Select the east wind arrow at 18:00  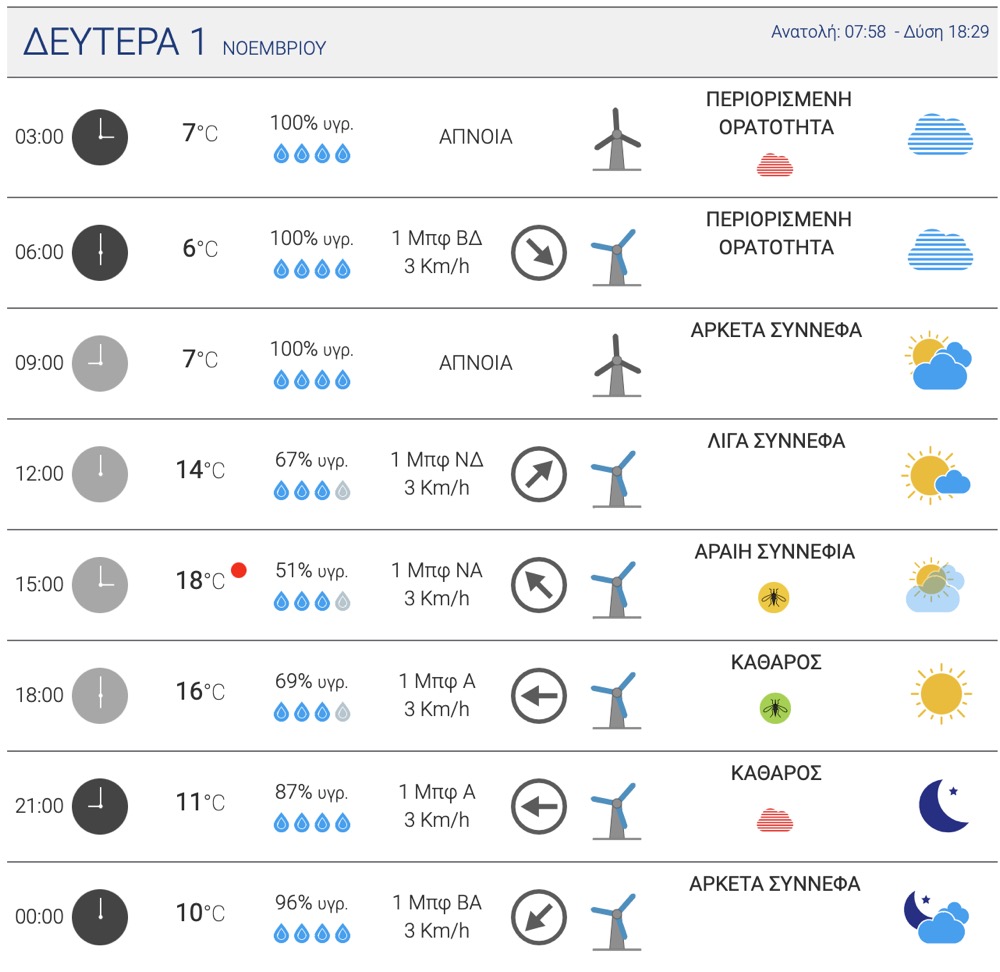point(539,695)
